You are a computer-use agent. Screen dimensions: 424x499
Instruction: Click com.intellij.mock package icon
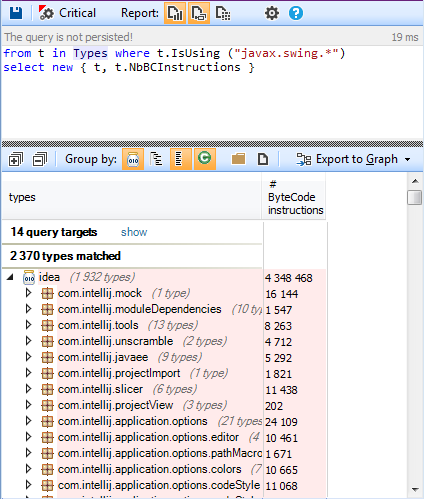(47, 293)
